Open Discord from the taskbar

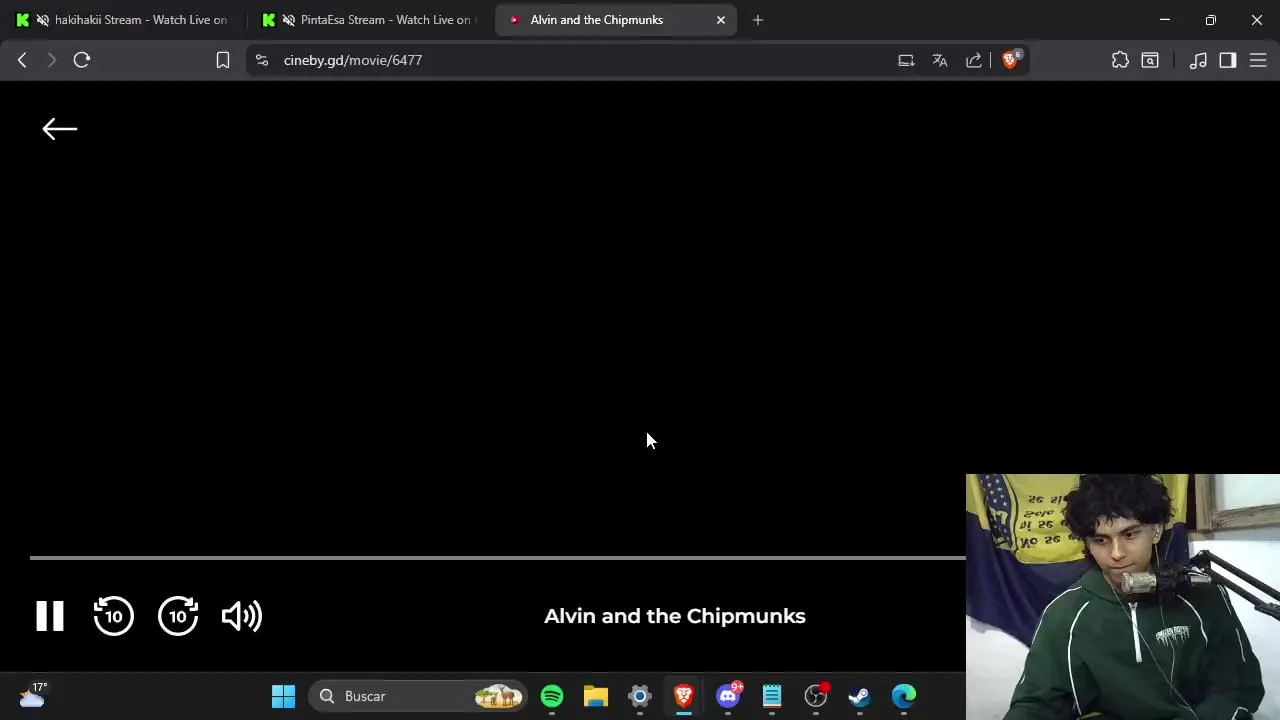pyautogui.click(x=728, y=696)
